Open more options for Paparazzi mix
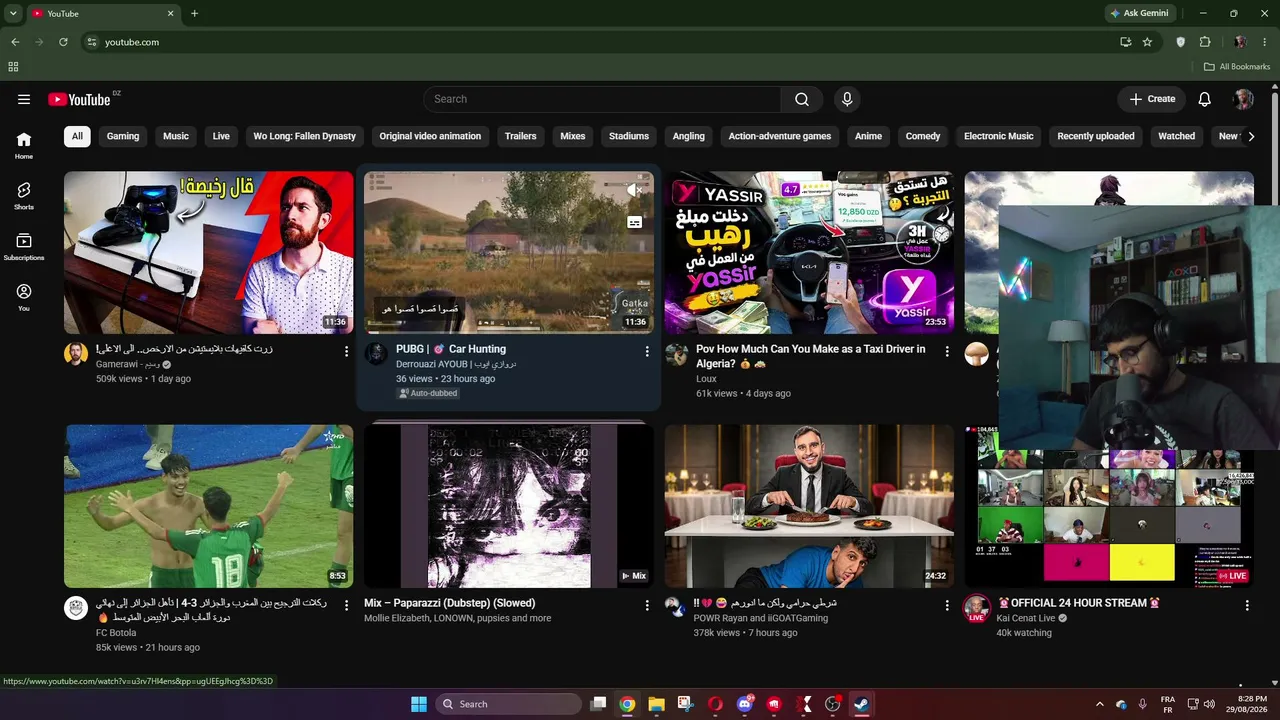Image resolution: width=1280 pixels, height=720 pixels. (647, 605)
